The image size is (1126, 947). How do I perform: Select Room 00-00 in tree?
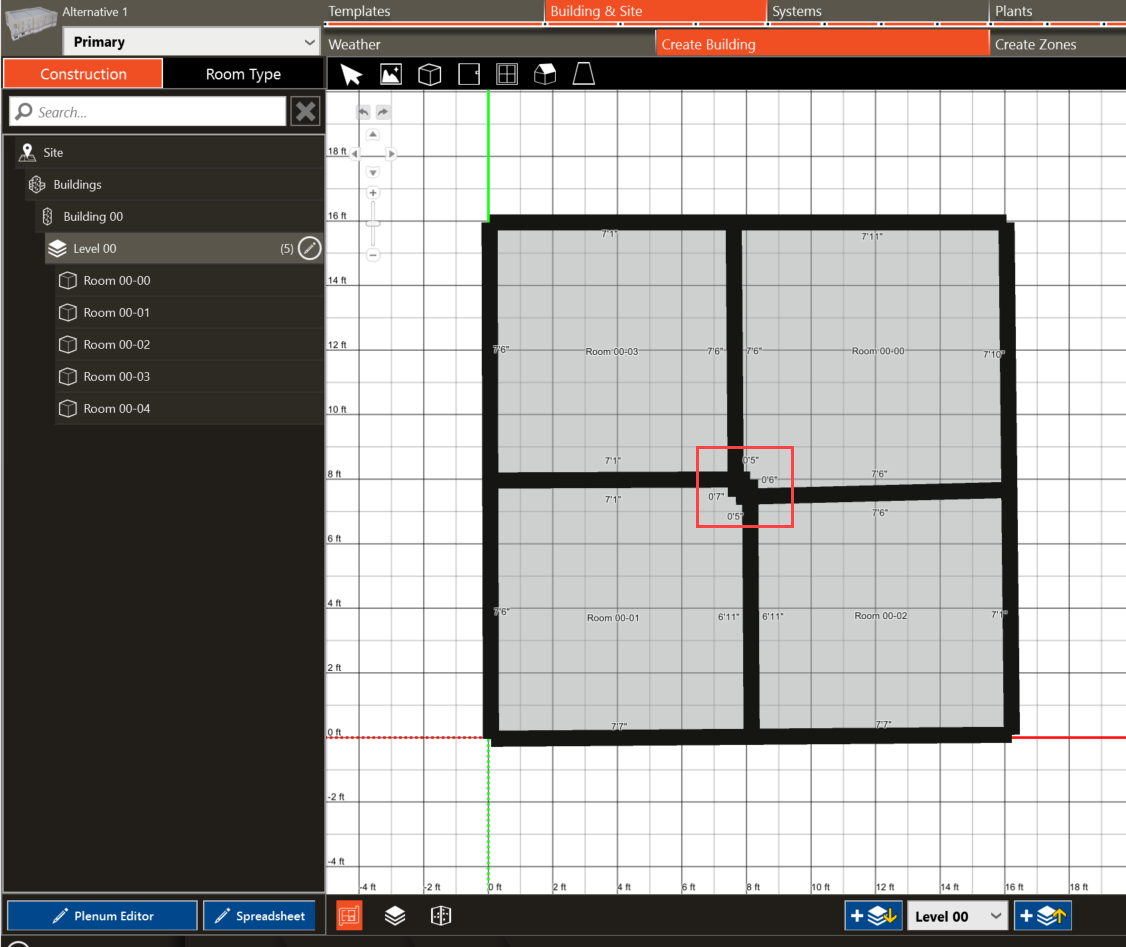[x=190, y=281]
